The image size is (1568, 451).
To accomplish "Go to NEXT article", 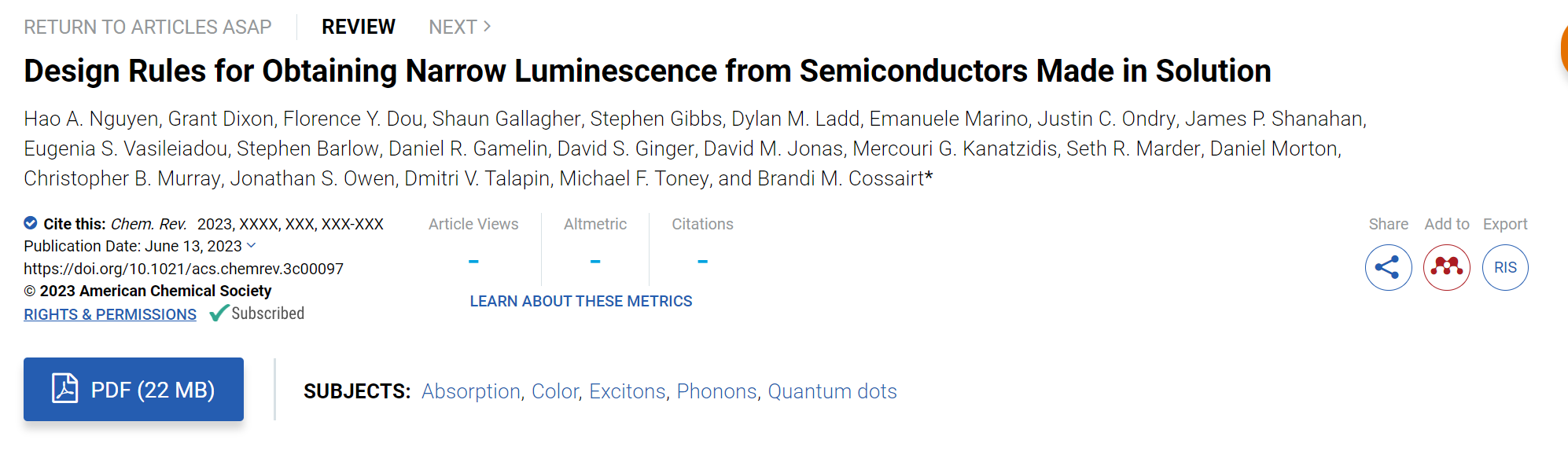I will point(460,27).
